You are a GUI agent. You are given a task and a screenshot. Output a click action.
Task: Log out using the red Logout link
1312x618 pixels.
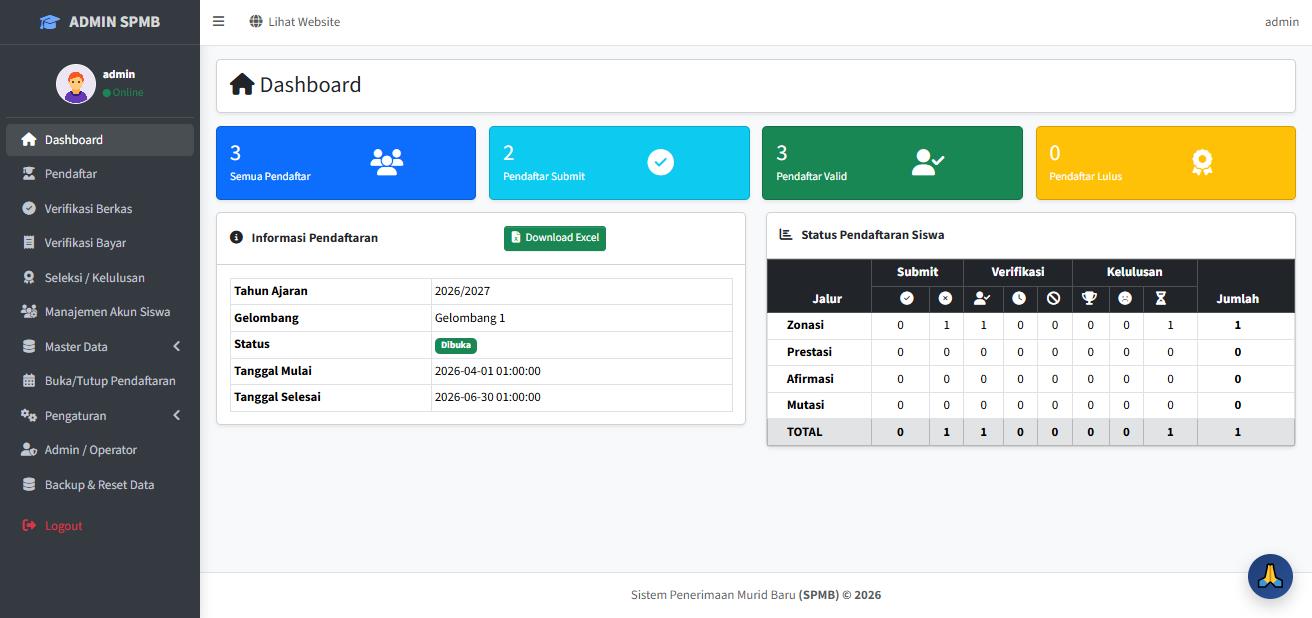63,525
